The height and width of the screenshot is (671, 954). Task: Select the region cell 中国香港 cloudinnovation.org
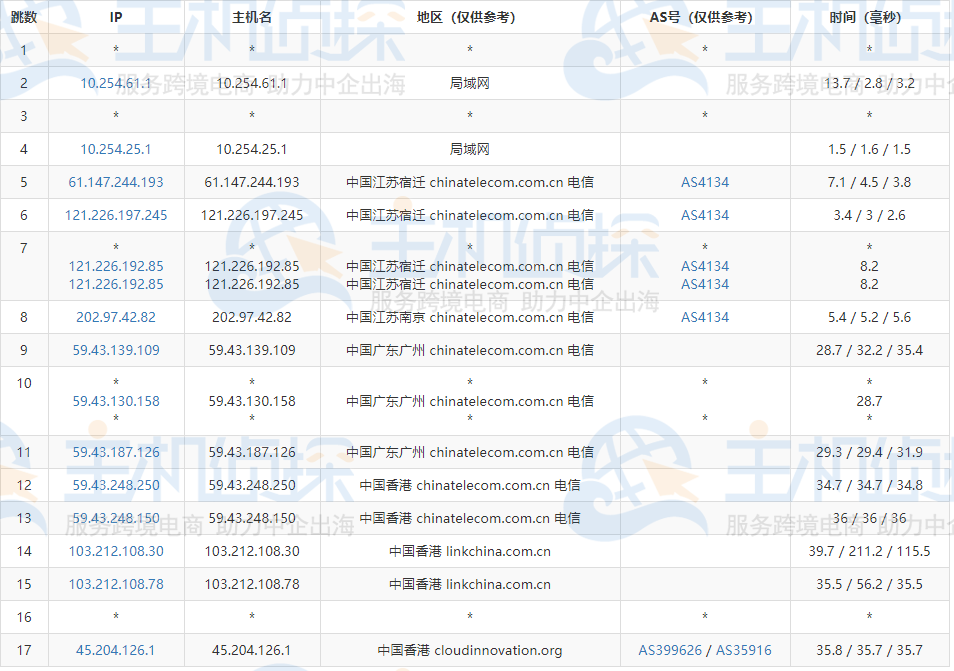[x=467, y=648]
